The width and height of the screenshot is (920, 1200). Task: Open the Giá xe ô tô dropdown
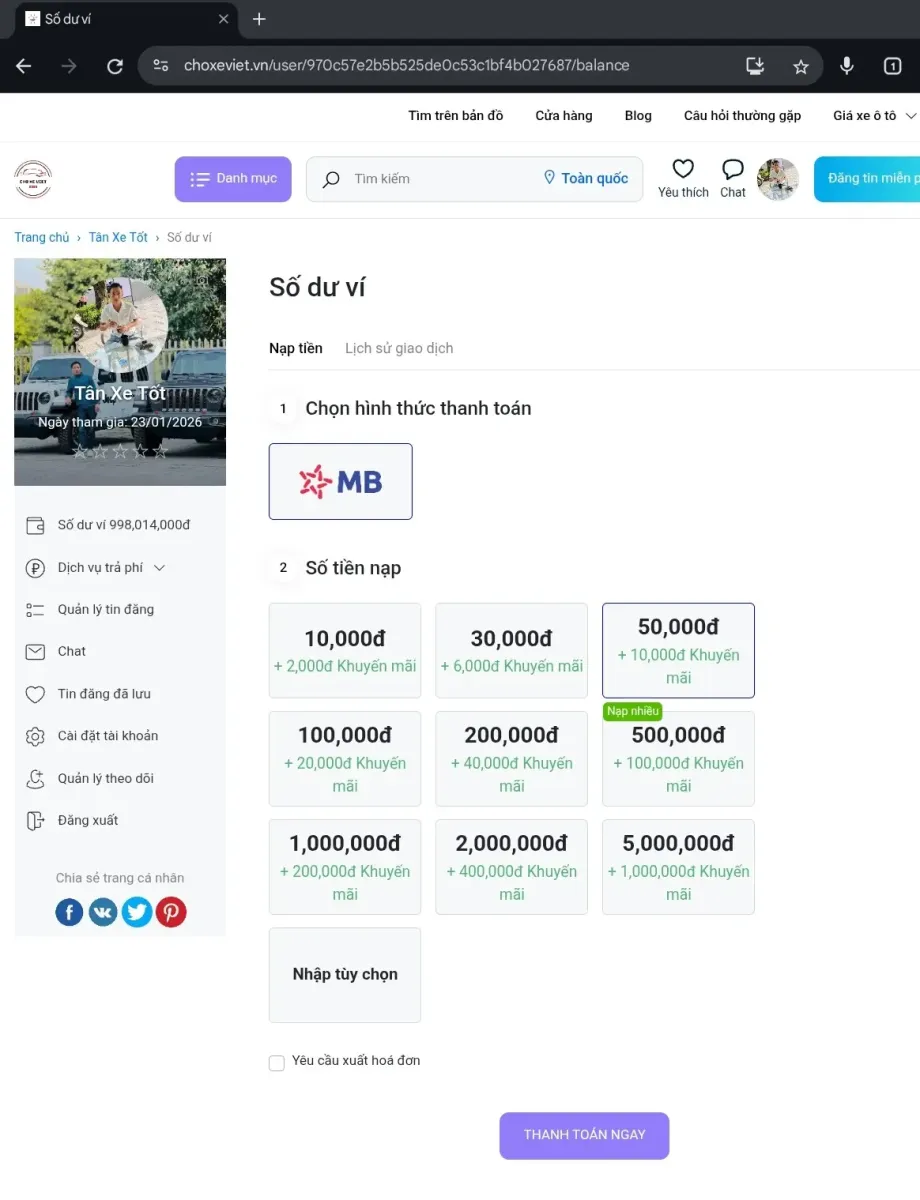[874, 116]
